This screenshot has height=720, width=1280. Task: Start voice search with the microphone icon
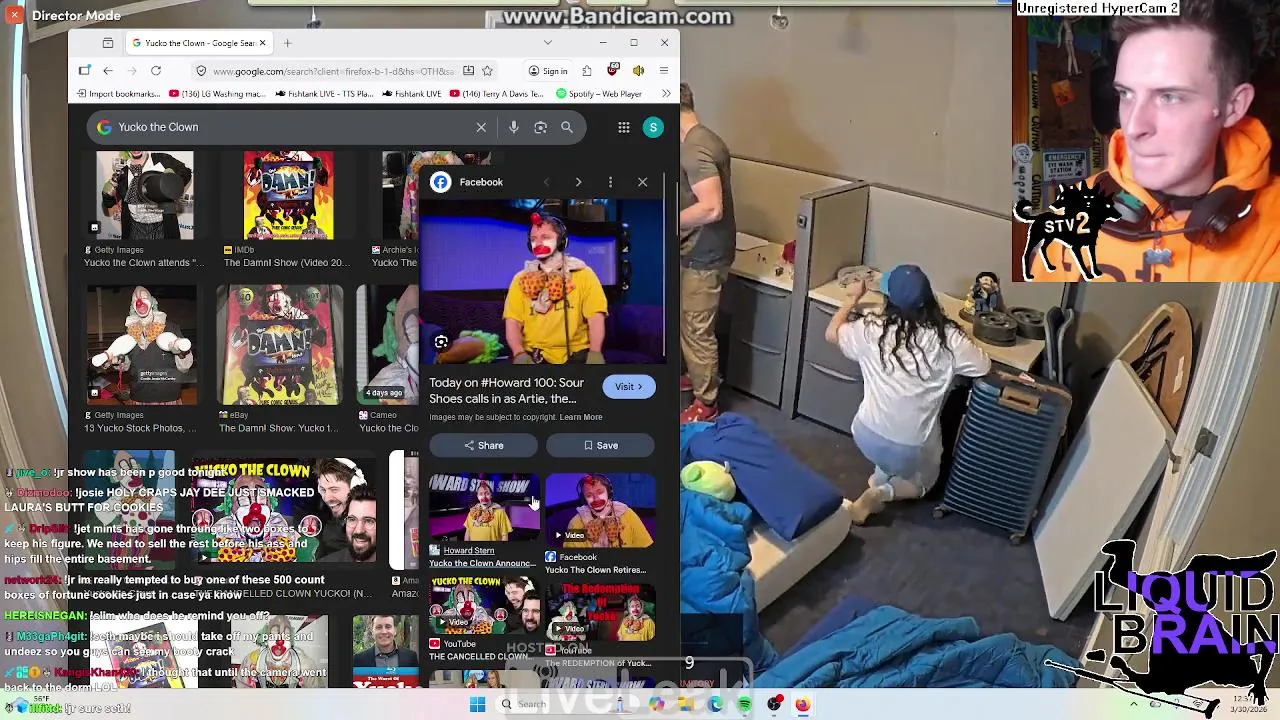[513, 127]
